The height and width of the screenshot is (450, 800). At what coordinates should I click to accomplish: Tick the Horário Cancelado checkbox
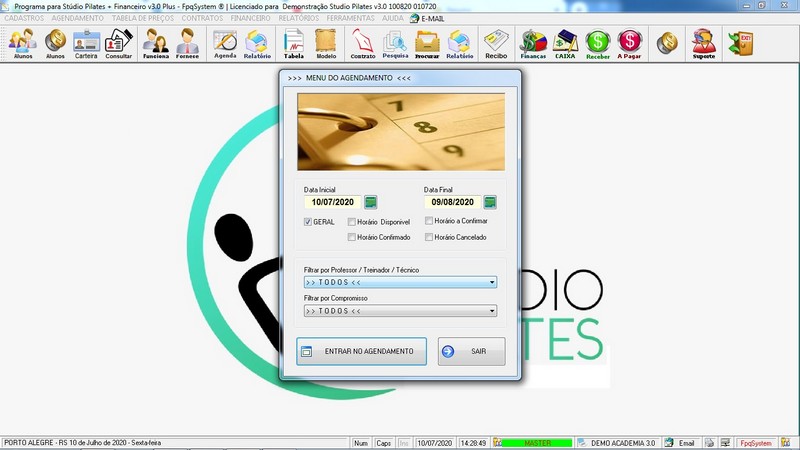(429, 237)
